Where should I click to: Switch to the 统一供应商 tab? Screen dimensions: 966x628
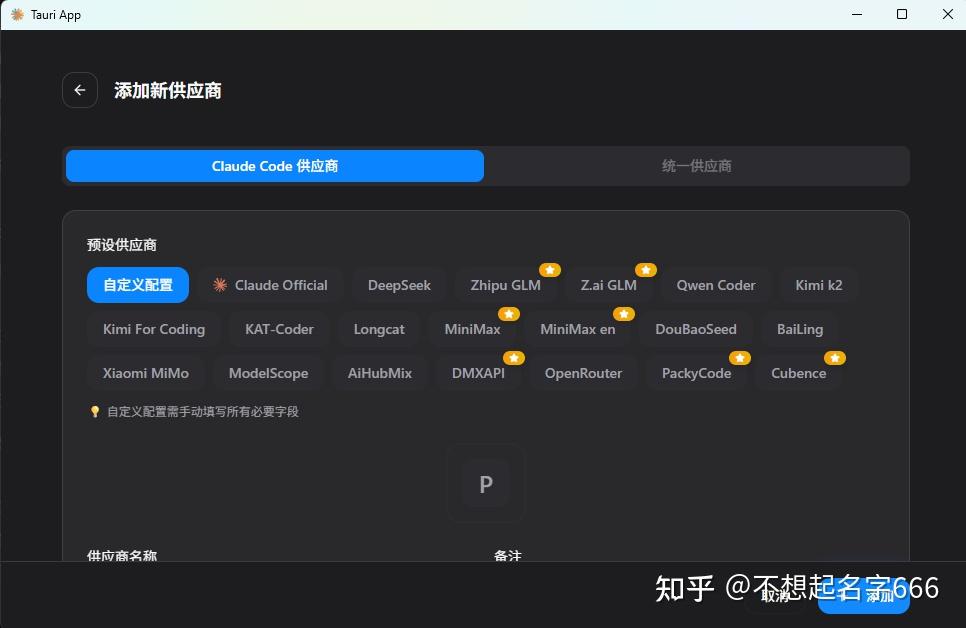pyautogui.click(x=697, y=165)
